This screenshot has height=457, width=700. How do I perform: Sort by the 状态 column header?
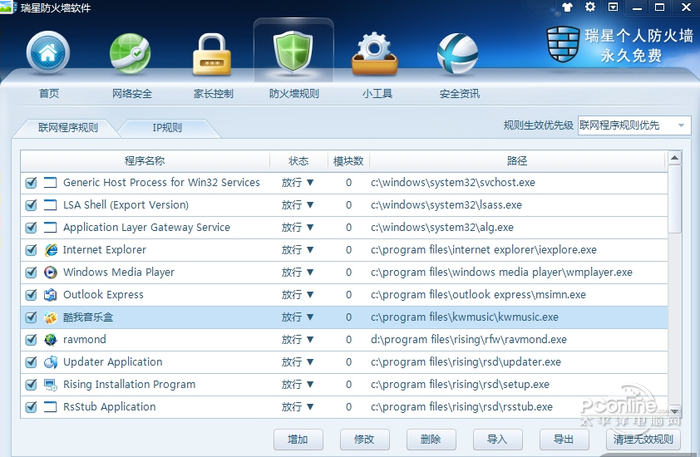click(298, 161)
